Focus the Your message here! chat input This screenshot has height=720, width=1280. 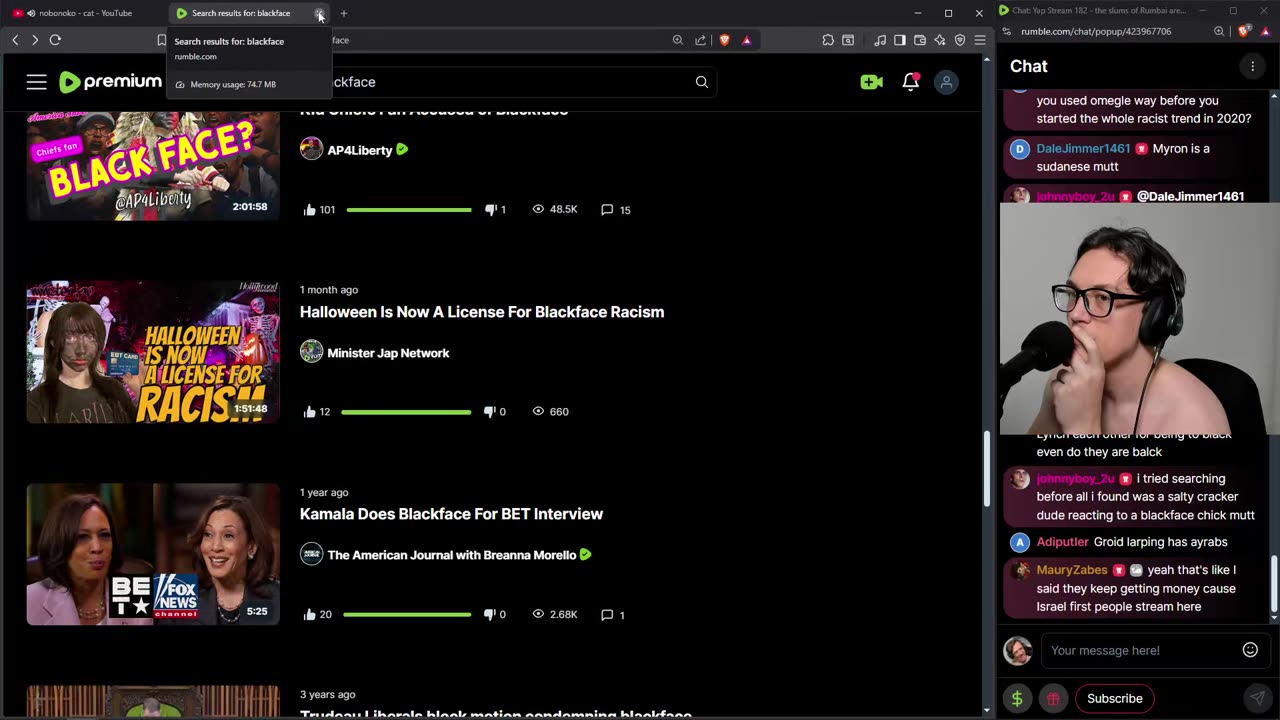1140,650
